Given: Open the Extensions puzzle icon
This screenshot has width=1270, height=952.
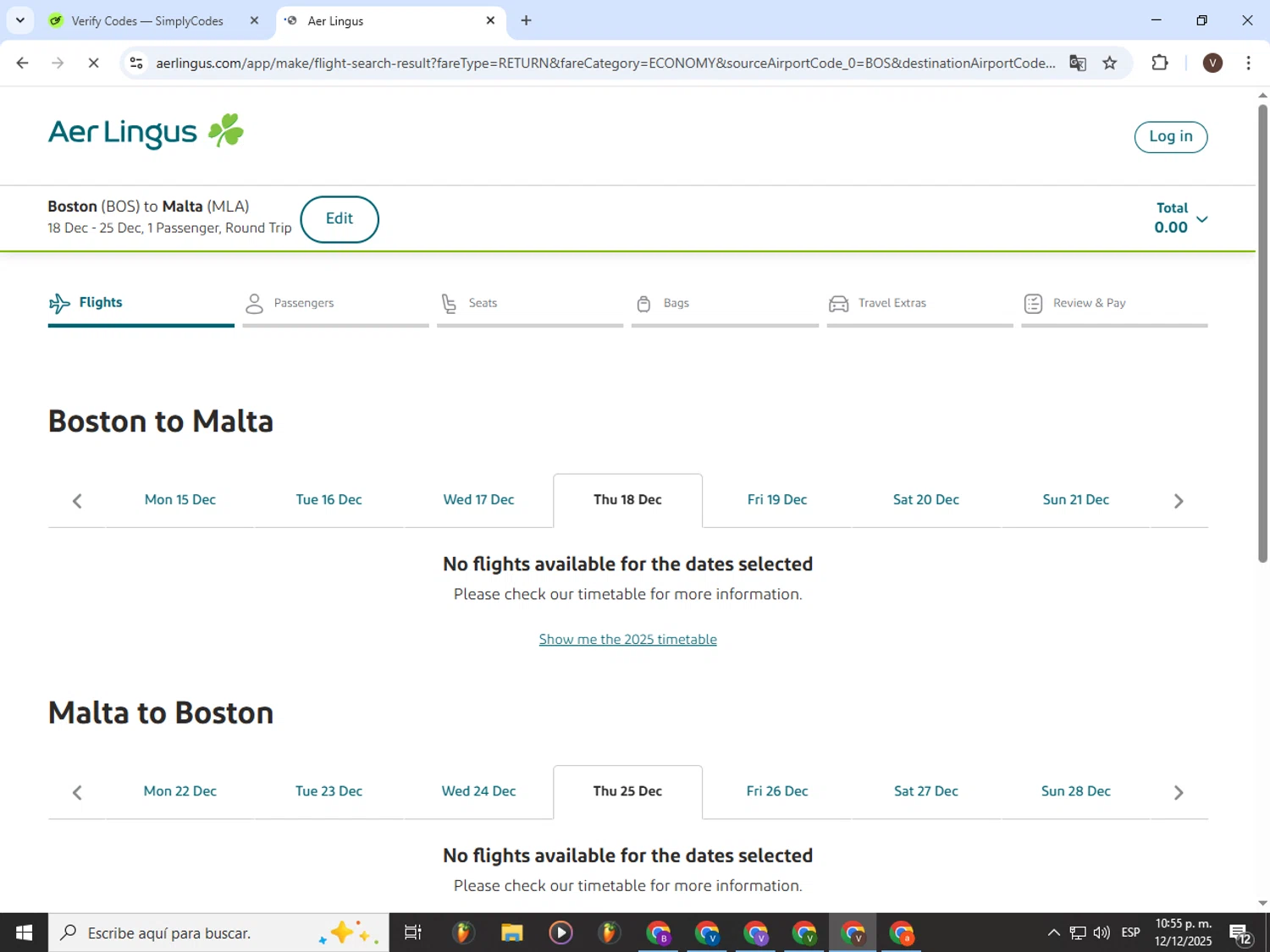Looking at the screenshot, I should (x=1160, y=63).
